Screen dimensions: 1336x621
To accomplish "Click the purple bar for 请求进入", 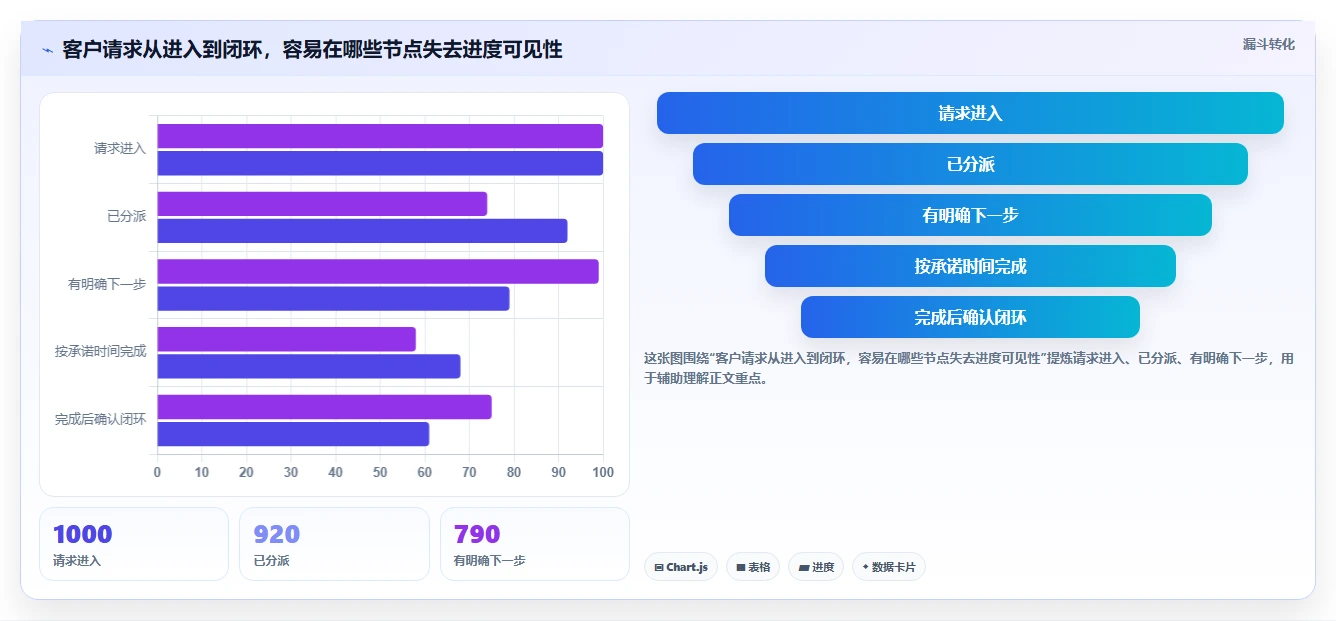I will (x=380, y=136).
